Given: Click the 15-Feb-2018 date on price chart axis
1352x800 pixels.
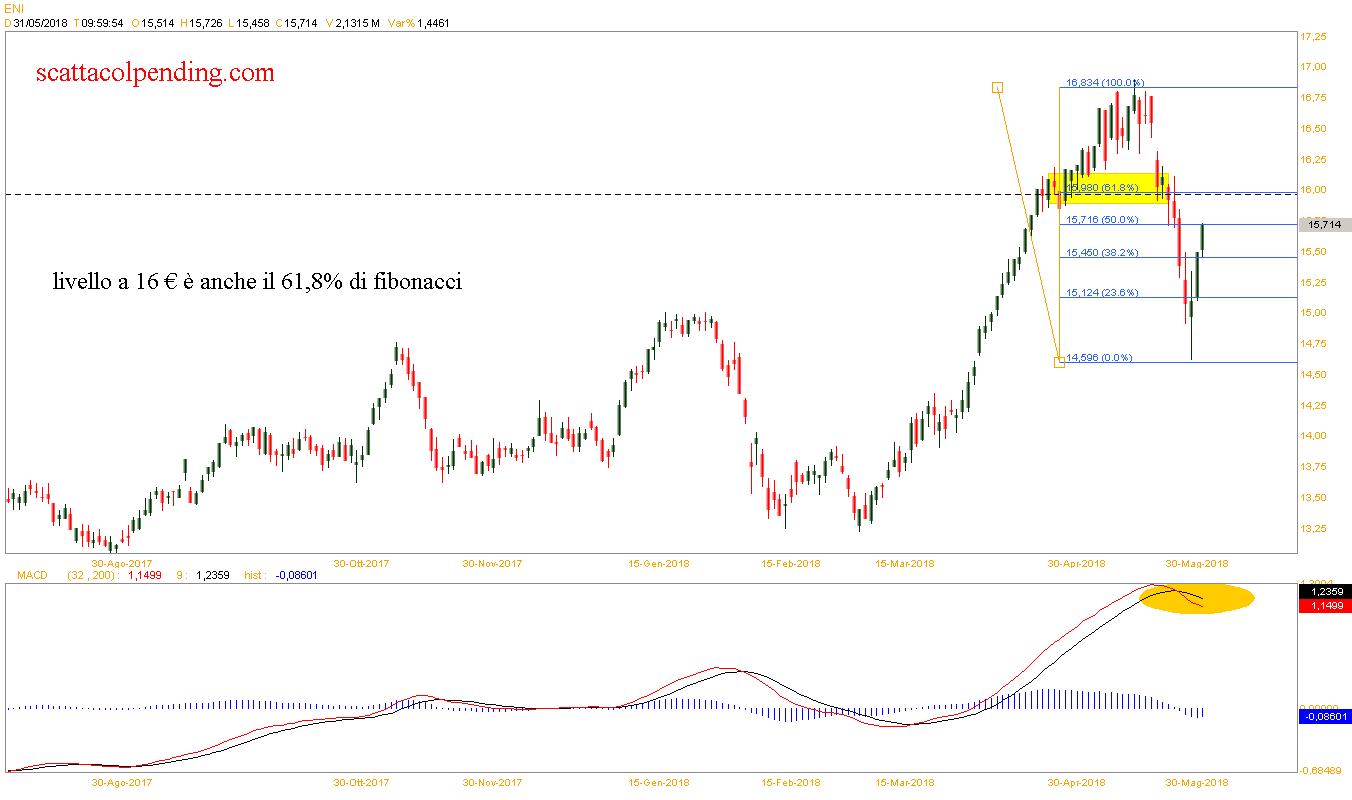Looking at the screenshot, I should [790, 563].
